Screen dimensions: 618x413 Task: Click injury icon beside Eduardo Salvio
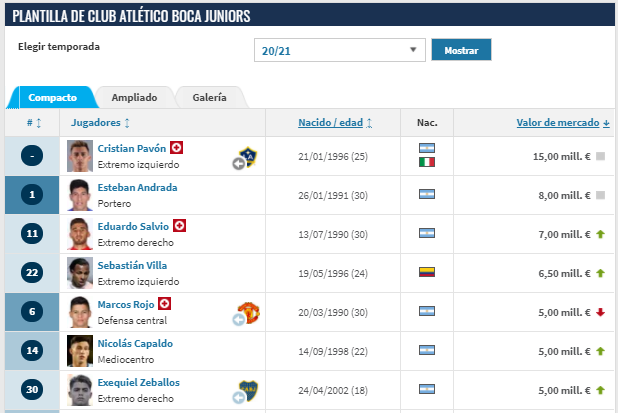click(x=180, y=226)
